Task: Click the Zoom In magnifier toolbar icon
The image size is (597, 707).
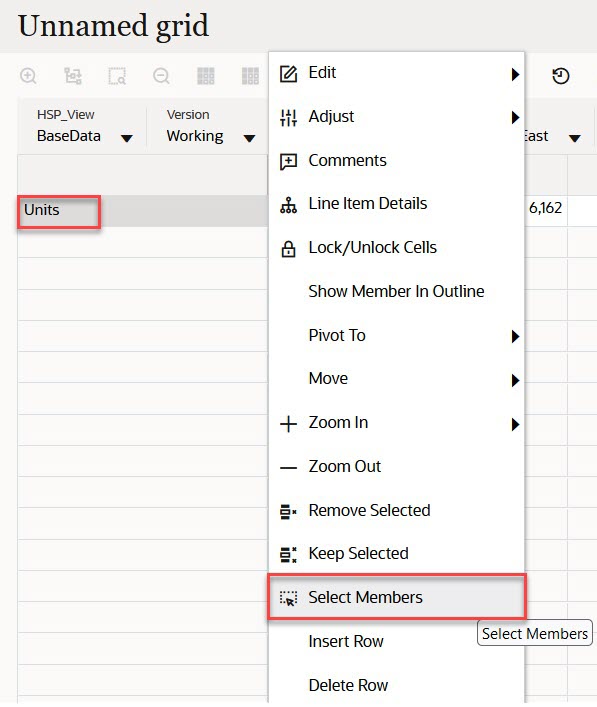Action: 28,76
